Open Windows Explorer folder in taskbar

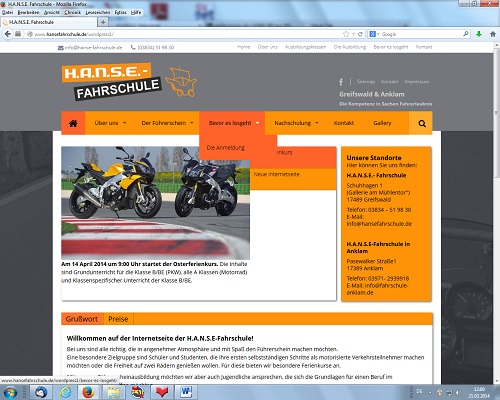[113, 392]
